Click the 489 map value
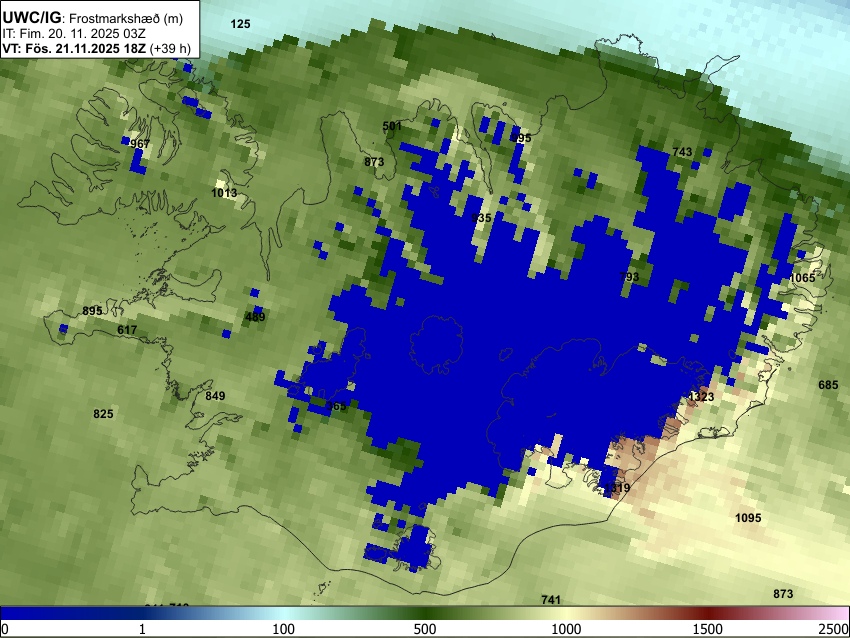The height and width of the screenshot is (638, 850). pyautogui.click(x=255, y=317)
